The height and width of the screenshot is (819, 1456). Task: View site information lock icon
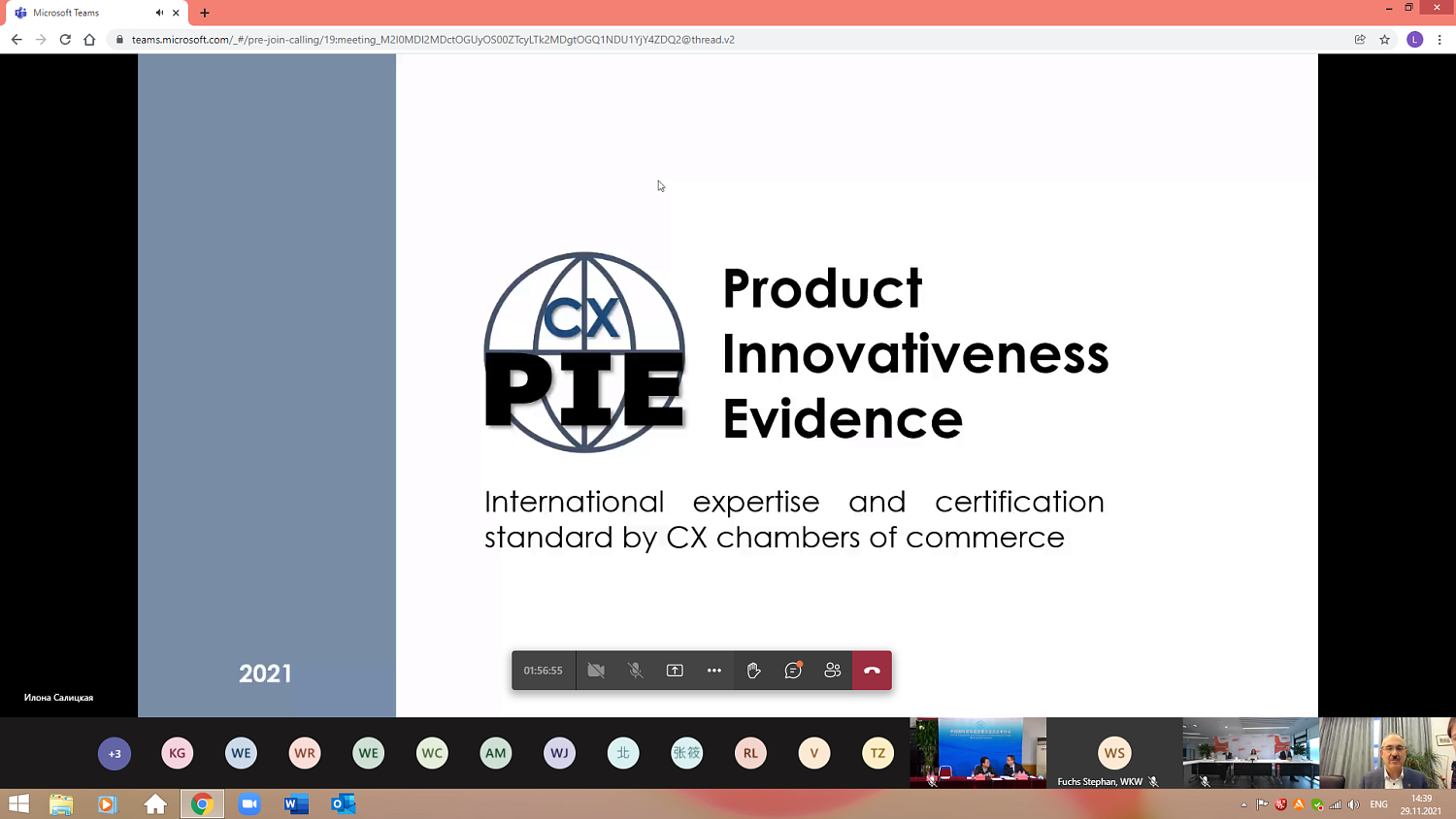click(119, 40)
